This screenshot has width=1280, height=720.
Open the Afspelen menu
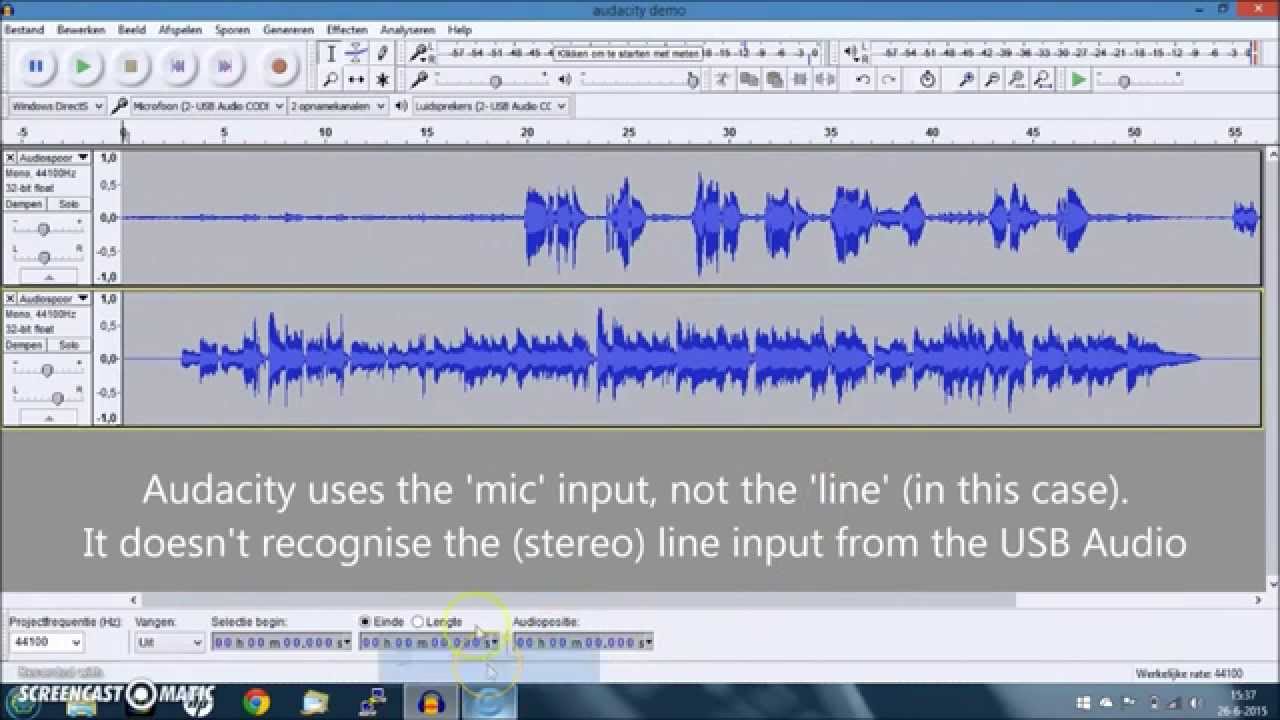[180, 30]
